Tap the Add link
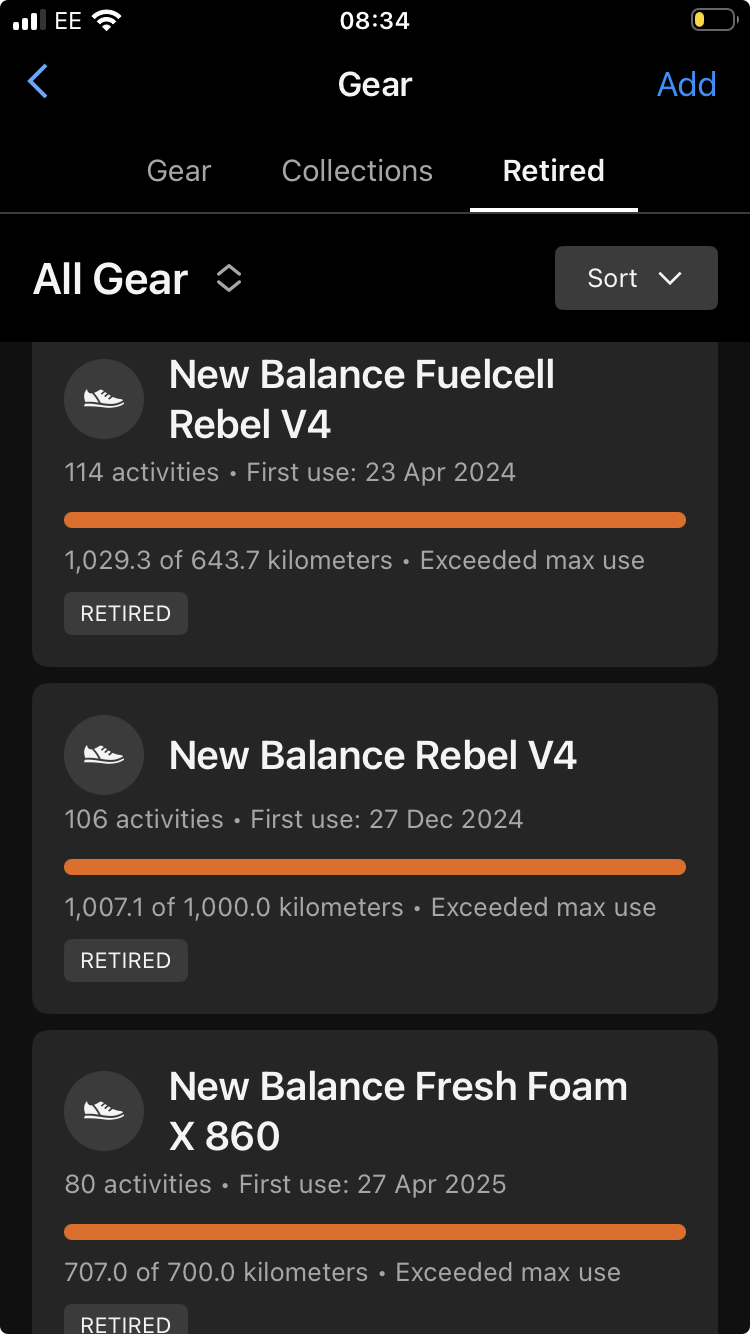This screenshot has height=1334, width=750. click(x=687, y=84)
